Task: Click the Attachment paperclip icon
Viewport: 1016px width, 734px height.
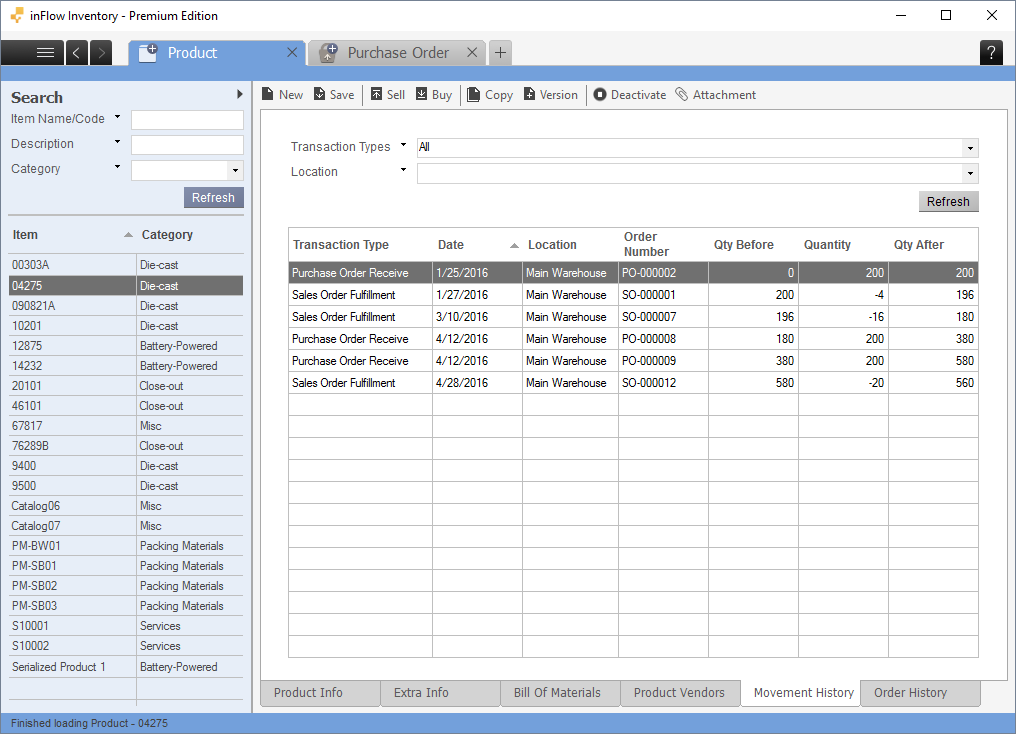Action: pos(682,95)
